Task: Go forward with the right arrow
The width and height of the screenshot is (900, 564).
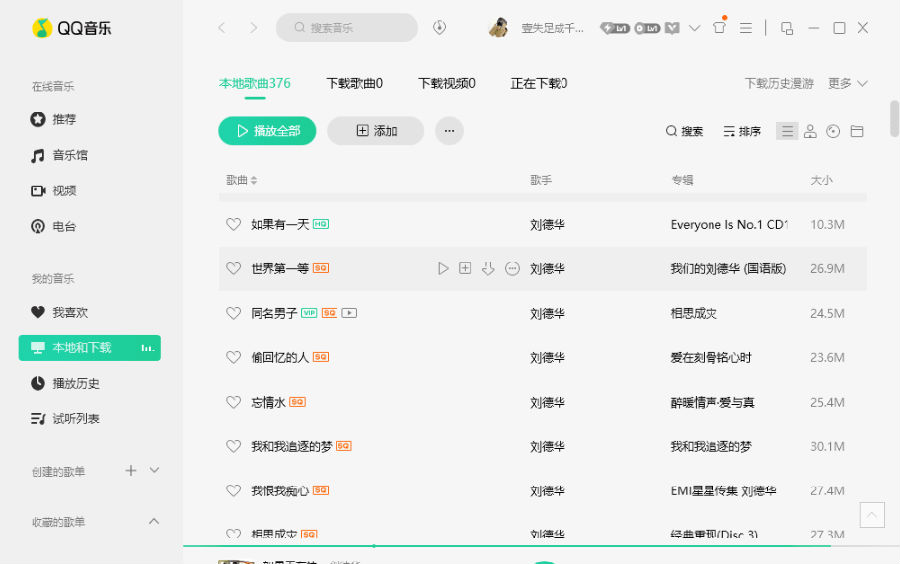Action: tap(254, 28)
